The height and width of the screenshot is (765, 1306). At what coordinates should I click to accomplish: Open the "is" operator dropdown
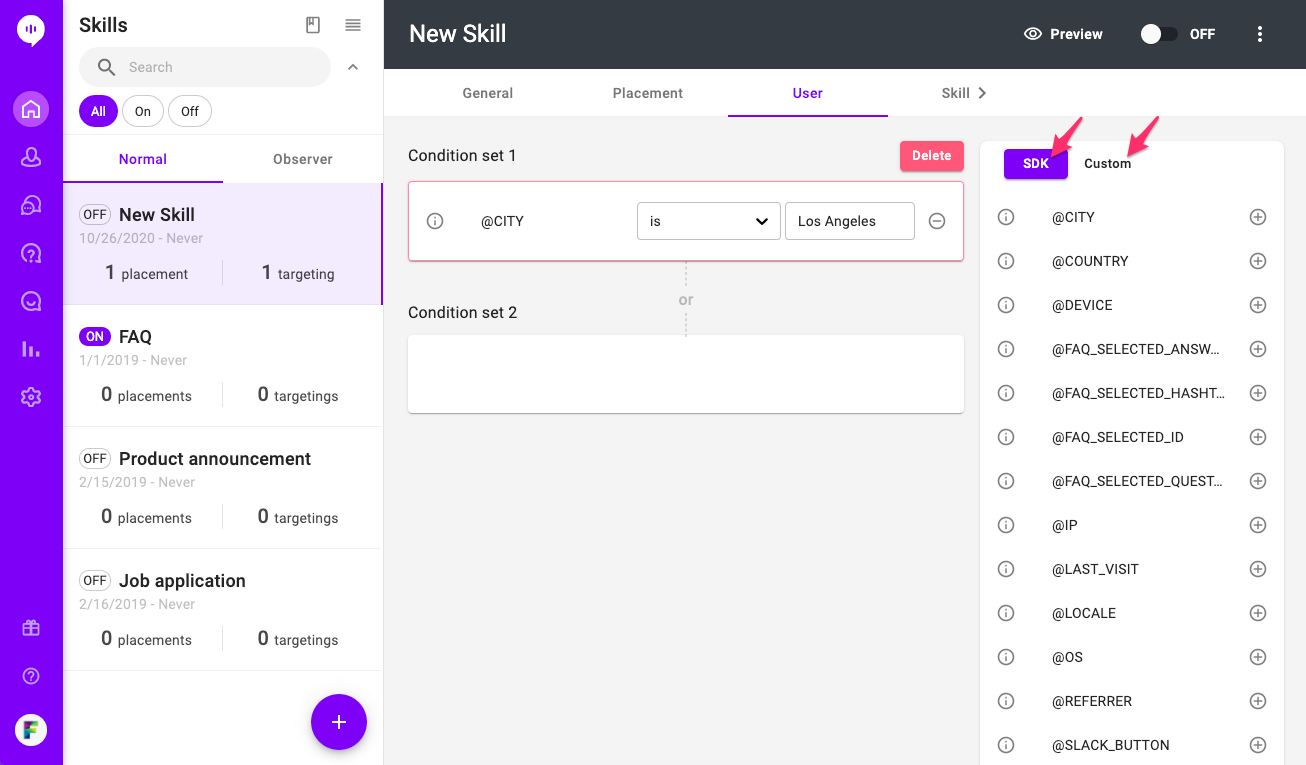(x=709, y=221)
